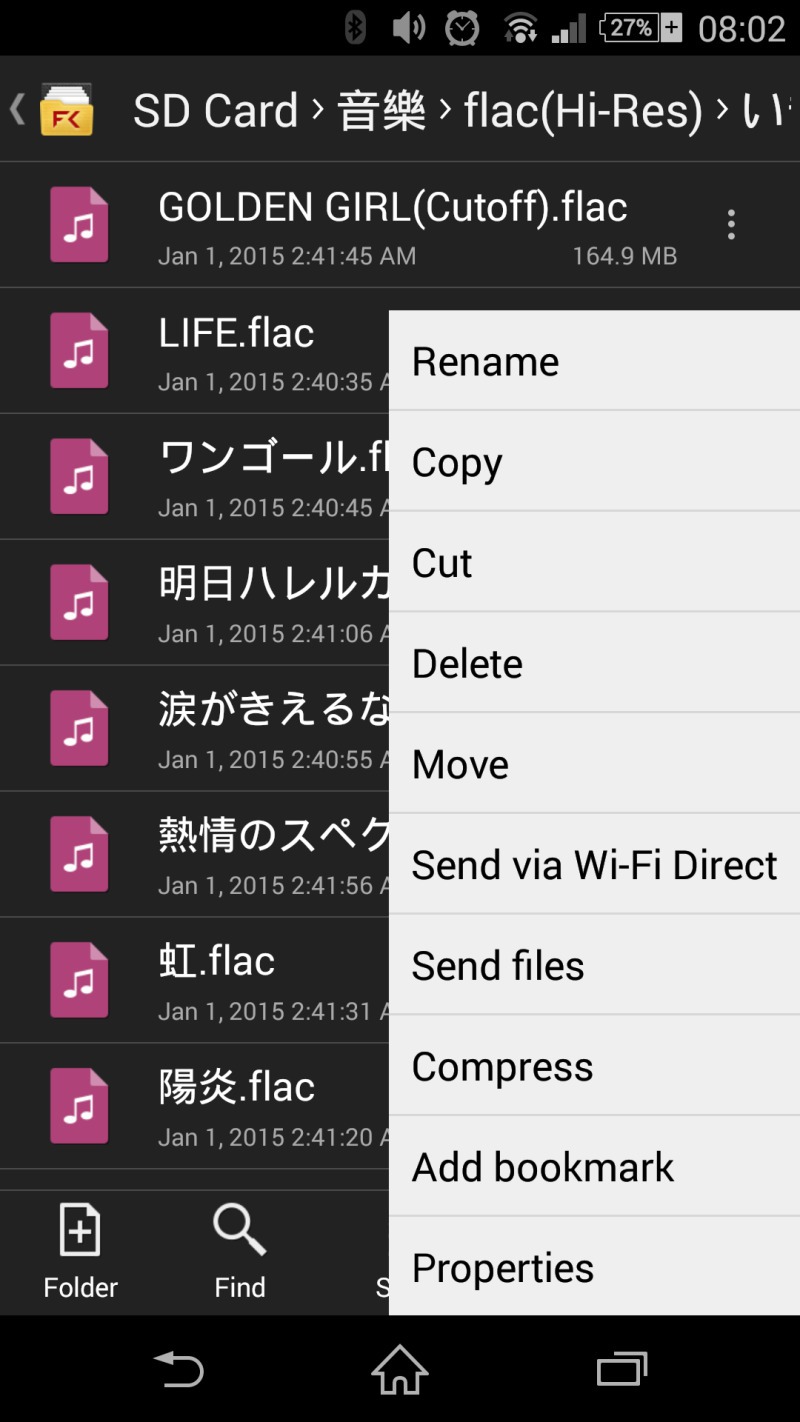The image size is (800, 1422).
Task: Tap the music file icon beside LIFE.flac
Action: (79, 351)
